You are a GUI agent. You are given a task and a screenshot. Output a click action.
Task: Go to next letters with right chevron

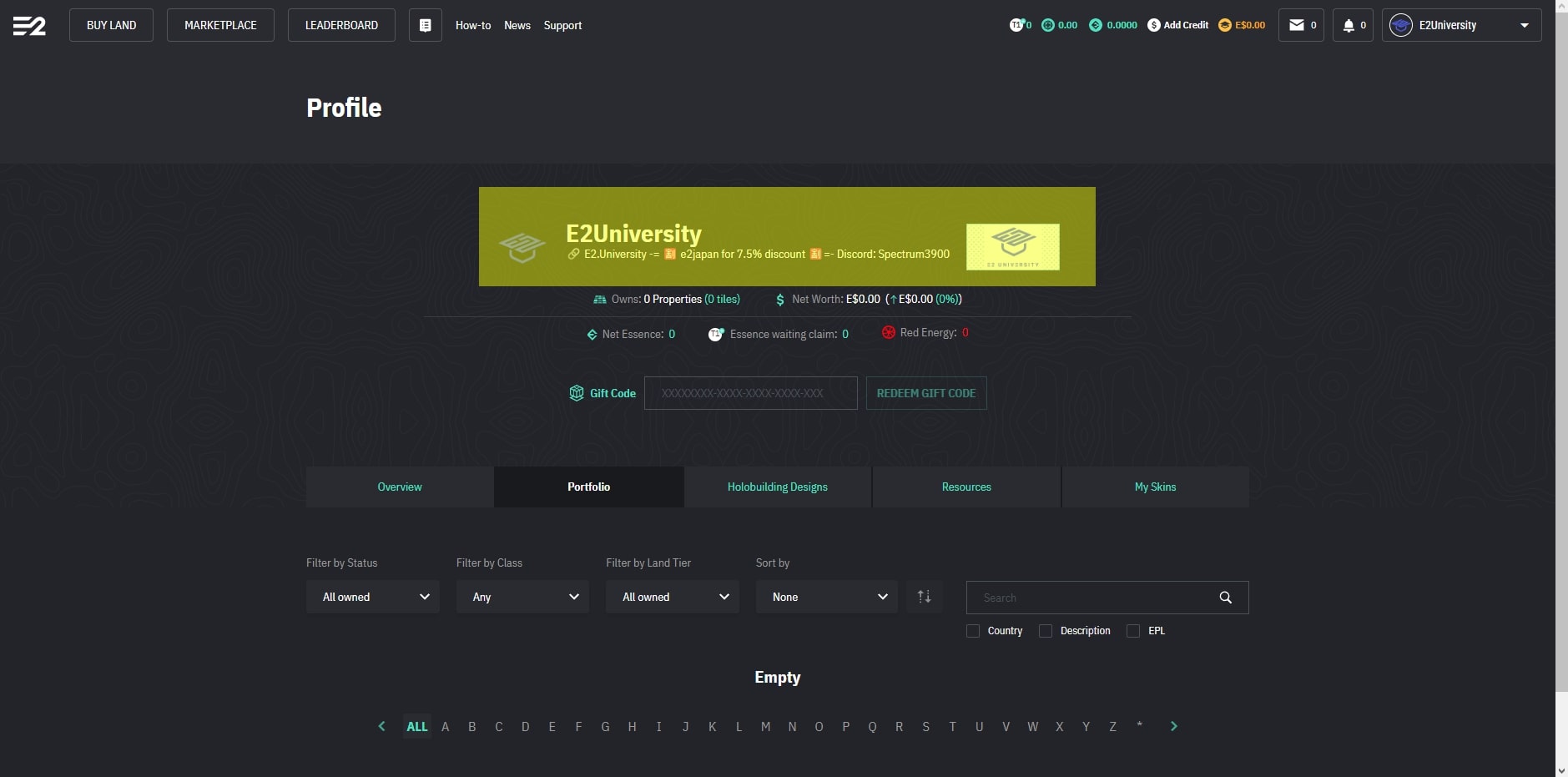pyautogui.click(x=1173, y=726)
